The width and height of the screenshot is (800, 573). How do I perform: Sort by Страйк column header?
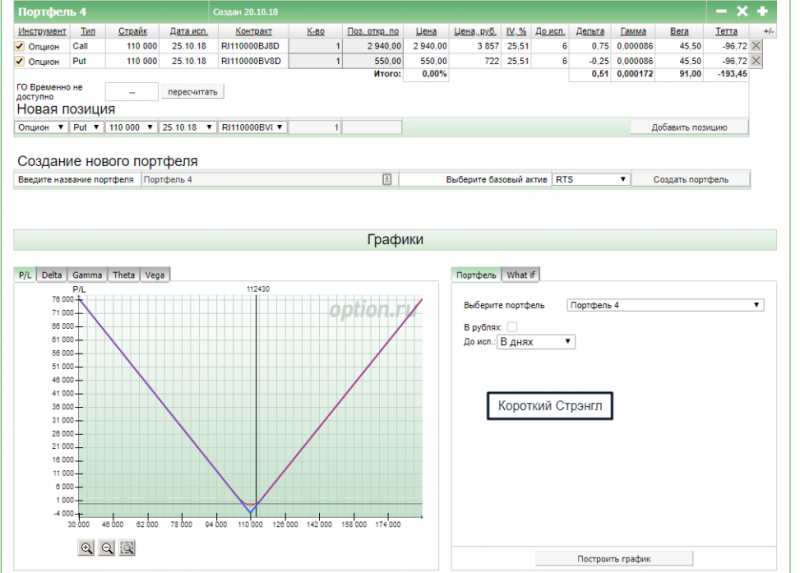click(133, 31)
